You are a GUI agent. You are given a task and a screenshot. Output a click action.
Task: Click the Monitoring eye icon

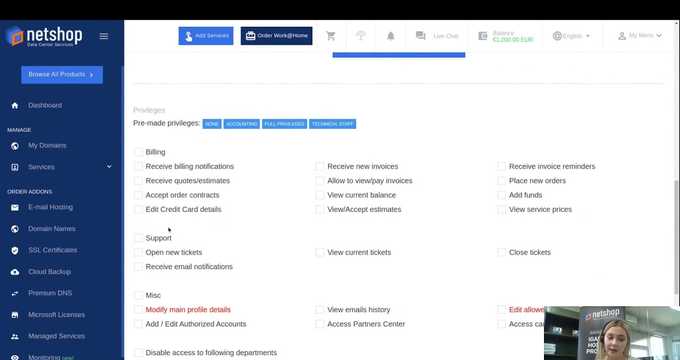(x=15, y=357)
